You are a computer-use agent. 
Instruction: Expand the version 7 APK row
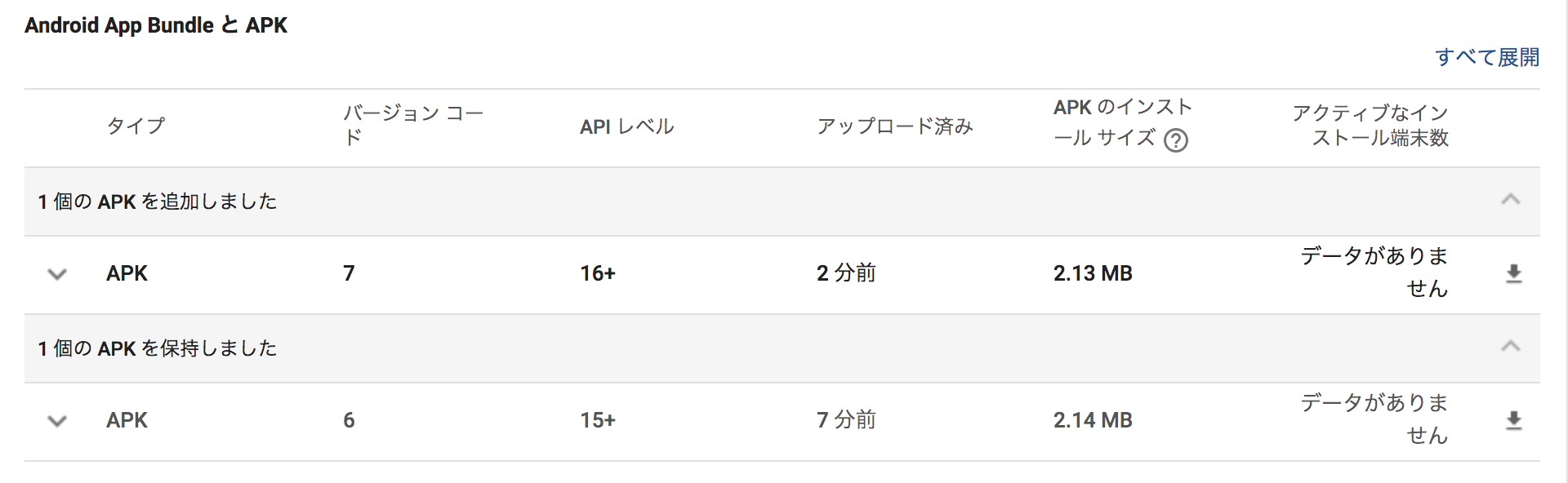coord(57,274)
